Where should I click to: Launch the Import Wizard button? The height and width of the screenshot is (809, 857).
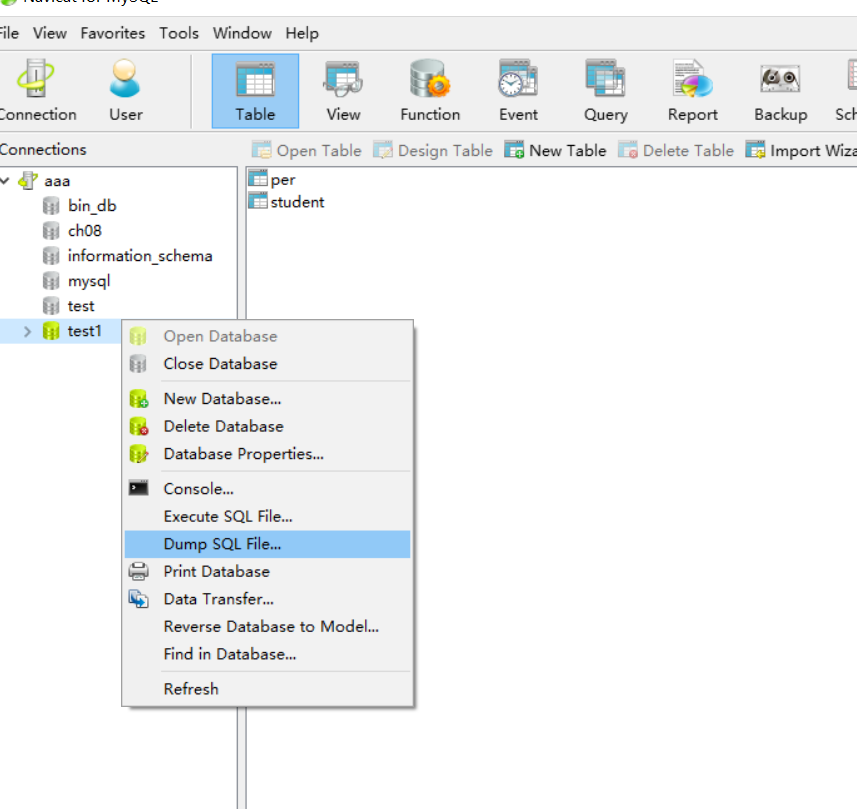[801, 150]
